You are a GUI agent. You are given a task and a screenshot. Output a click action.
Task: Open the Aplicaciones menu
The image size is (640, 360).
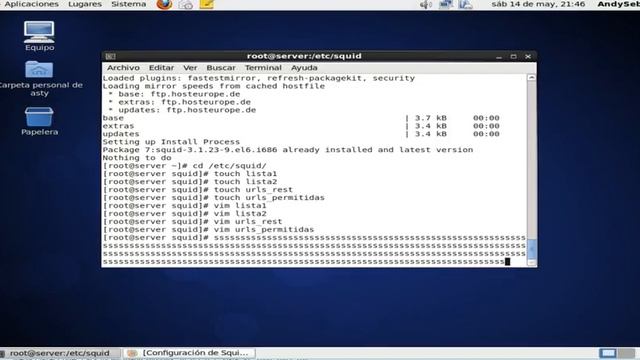click(x=31, y=4)
